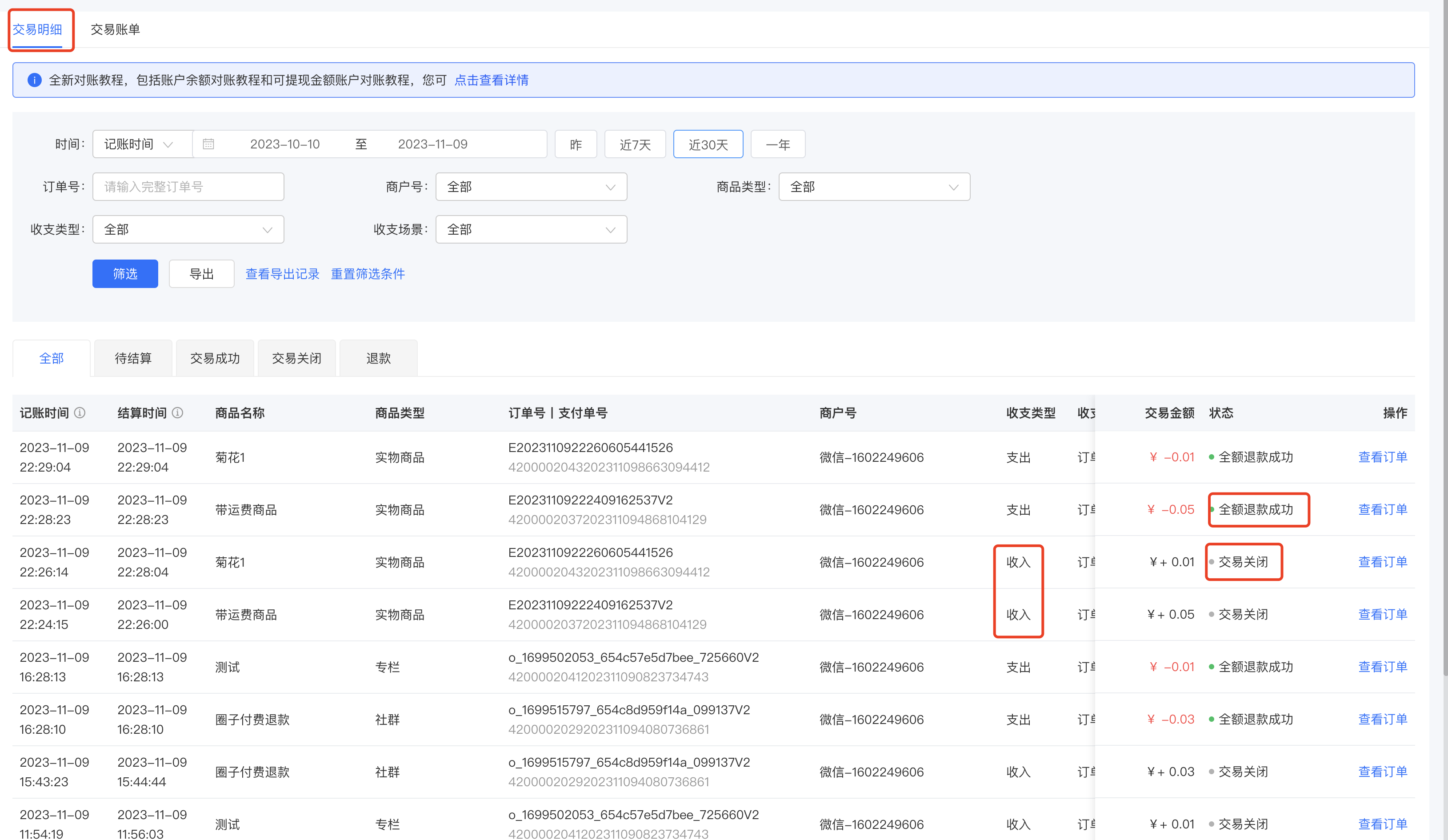Click the 订单号 | 支付单号 column header
The width and height of the screenshot is (1448, 840).
pyautogui.click(x=557, y=412)
